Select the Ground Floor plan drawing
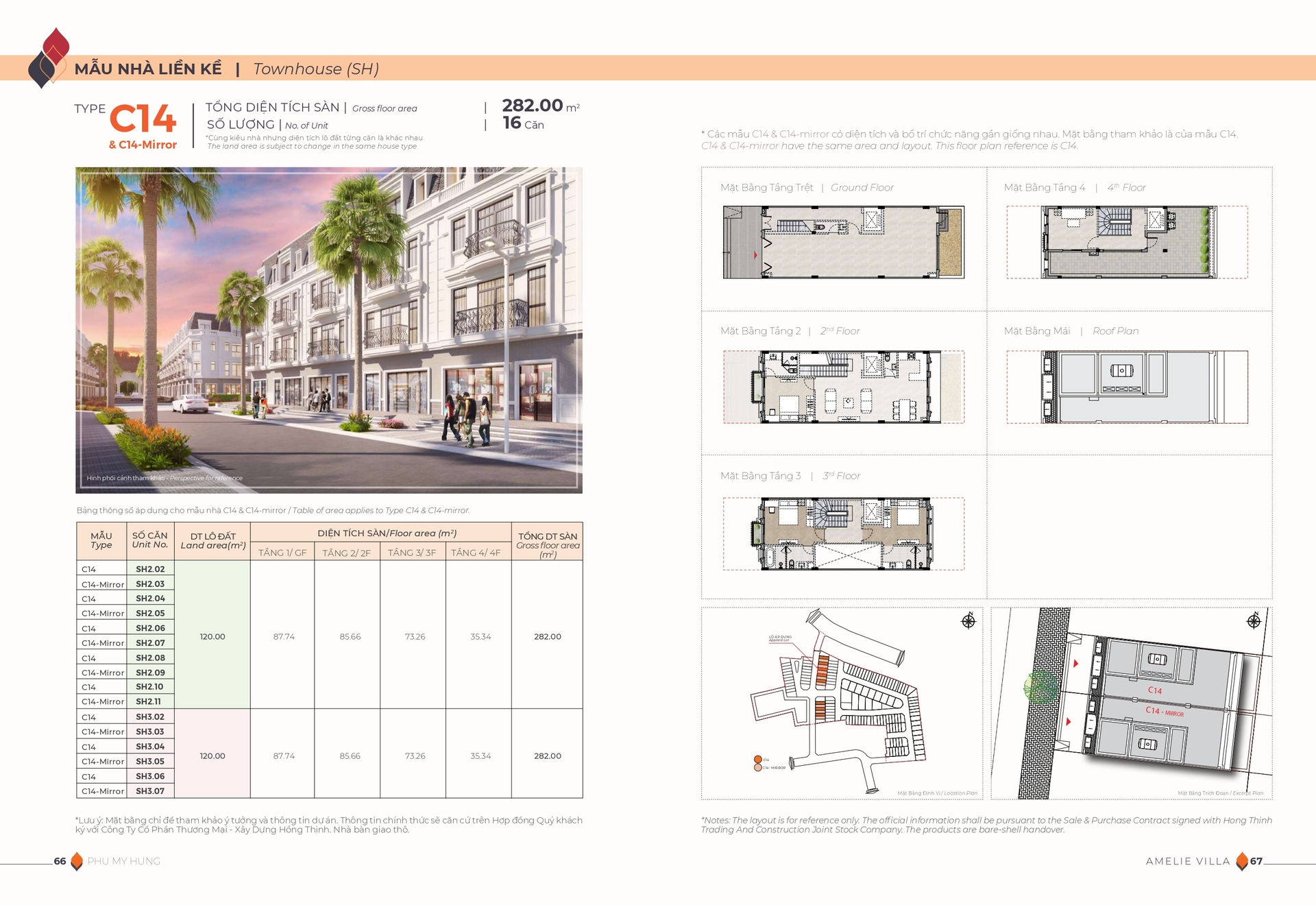The image size is (1316, 905). click(843, 242)
